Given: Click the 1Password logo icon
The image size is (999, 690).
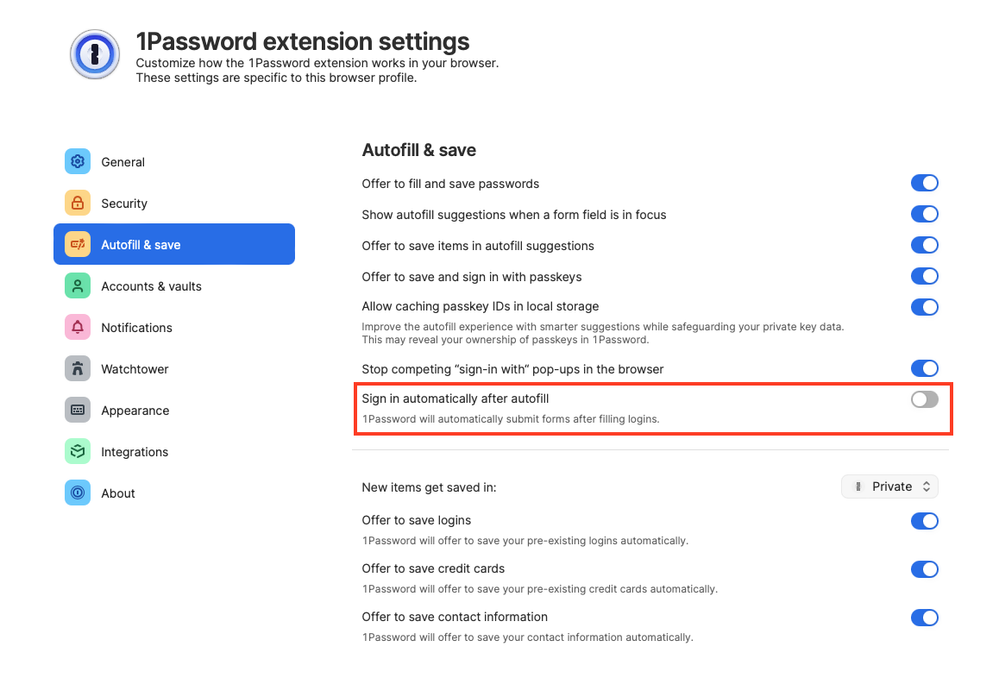Looking at the screenshot, I should [94, 54].
